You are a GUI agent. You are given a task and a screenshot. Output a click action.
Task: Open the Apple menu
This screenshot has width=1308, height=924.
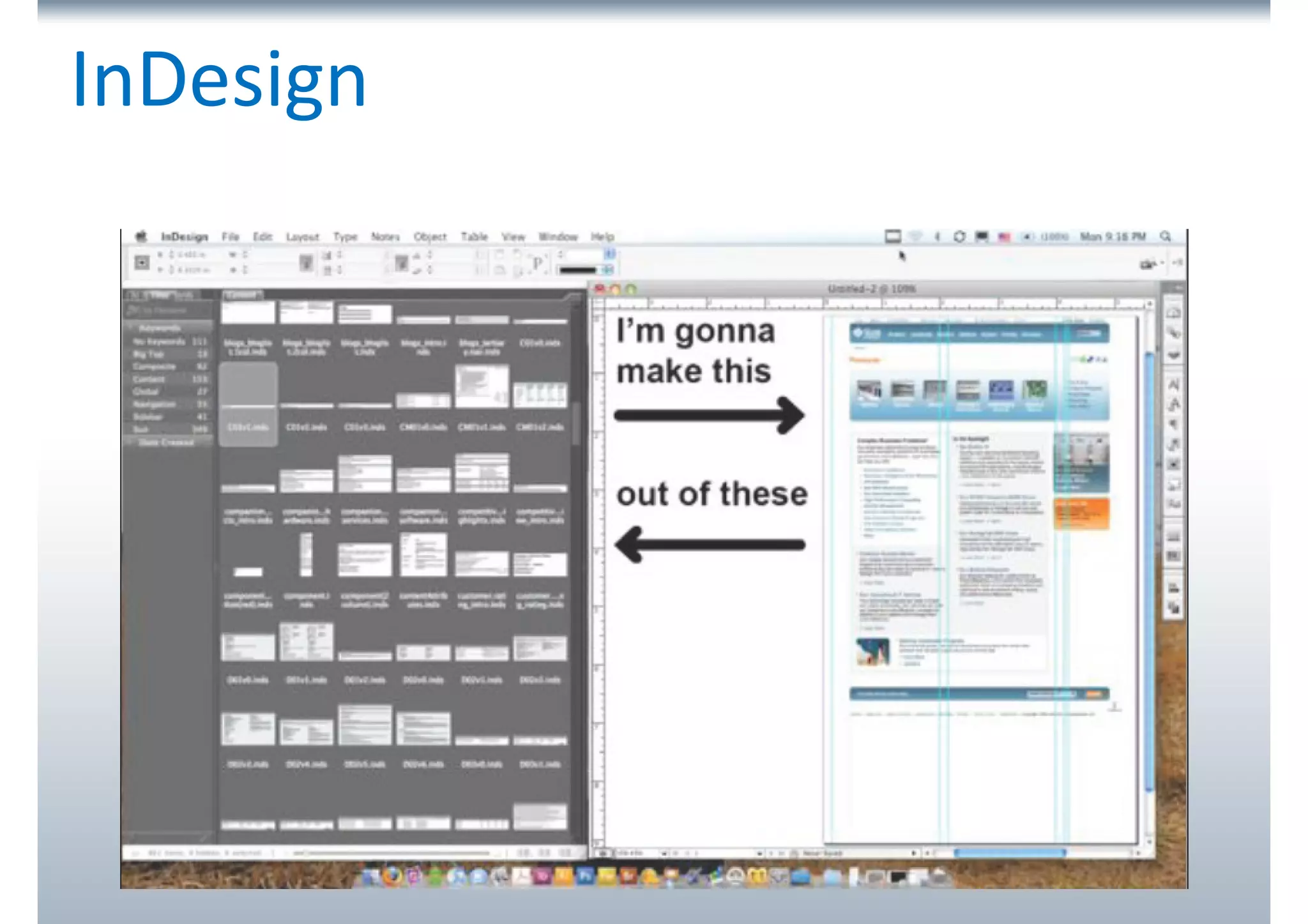click(x=141, y=236)
